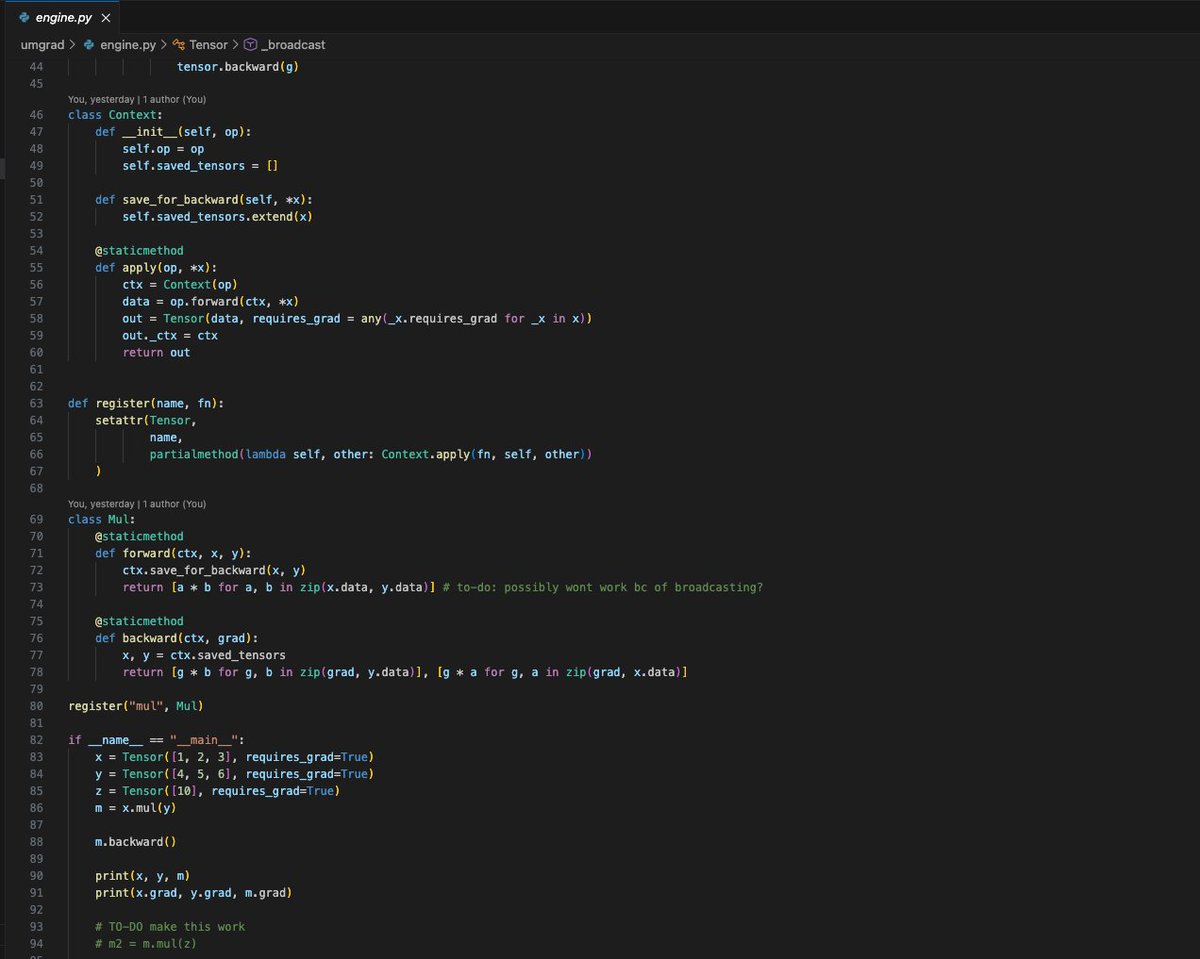
Task: Click line number 46 in the gutter
Action: (x=36, y=115)
